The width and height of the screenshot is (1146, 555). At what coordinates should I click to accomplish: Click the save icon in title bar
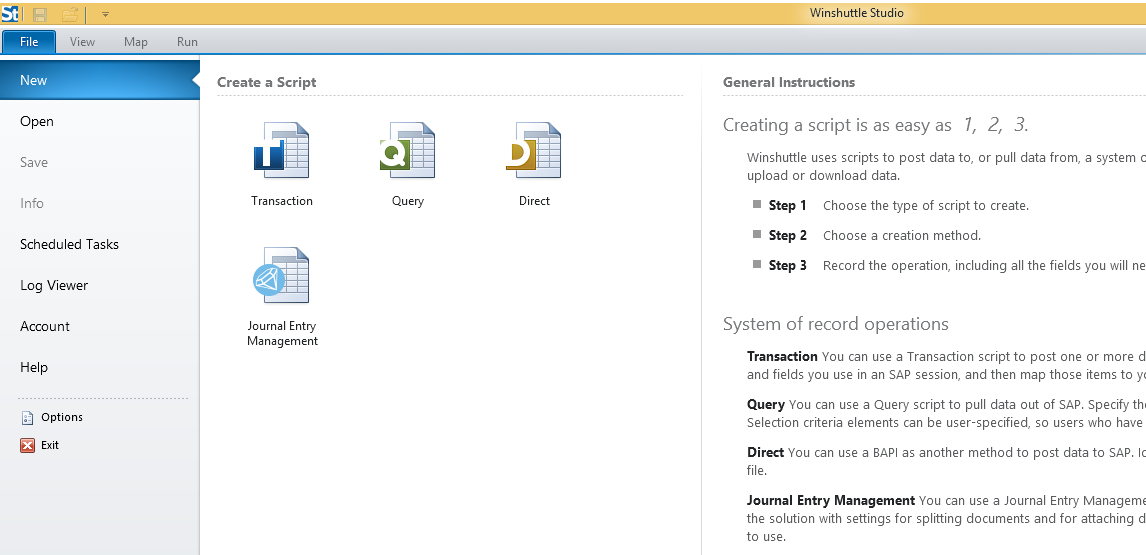pyautogui.click(x=41, y=14)
